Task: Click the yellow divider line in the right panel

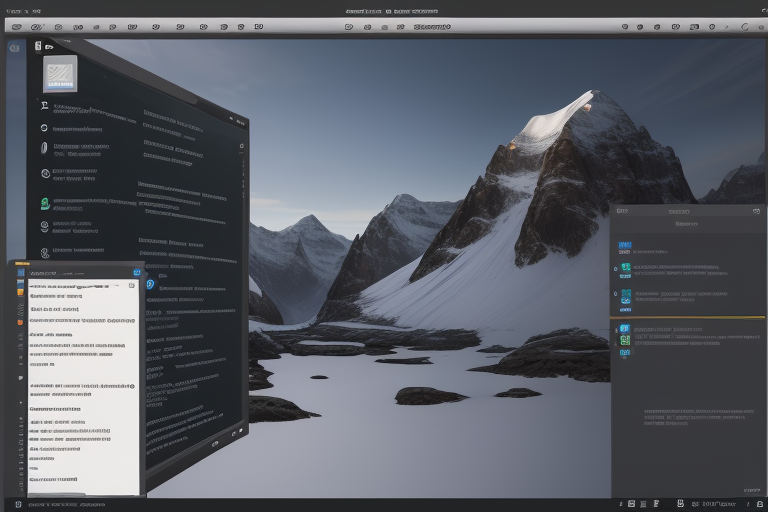Action: [x=688, y=317]
